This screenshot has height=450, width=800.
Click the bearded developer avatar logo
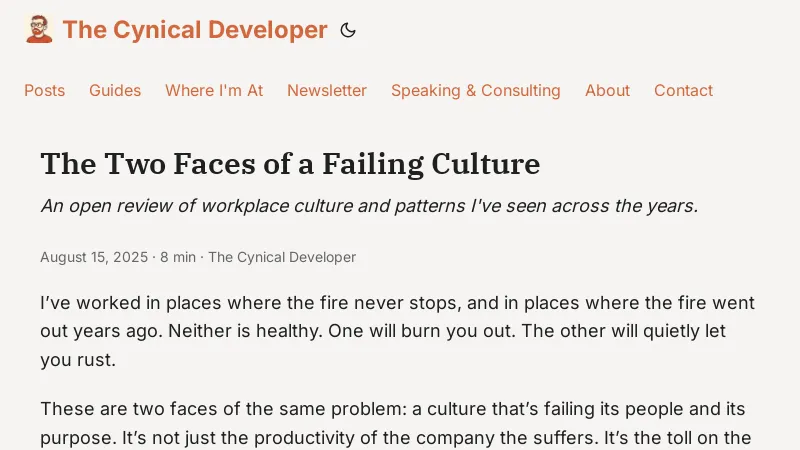point(39,29)
